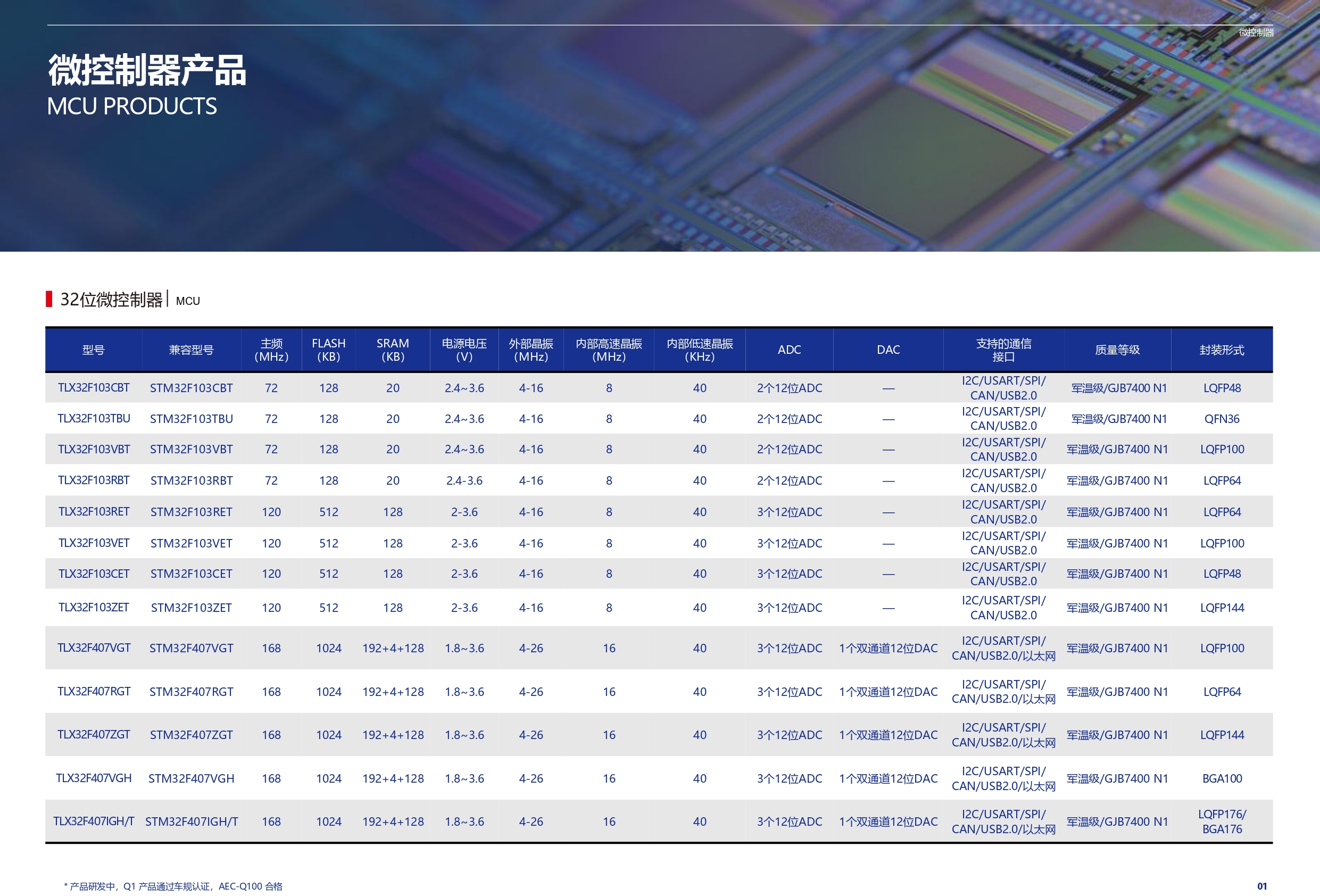Click the MCU PRODUCTS subtitle
The image size is (1320, 896).
point(132,106)
